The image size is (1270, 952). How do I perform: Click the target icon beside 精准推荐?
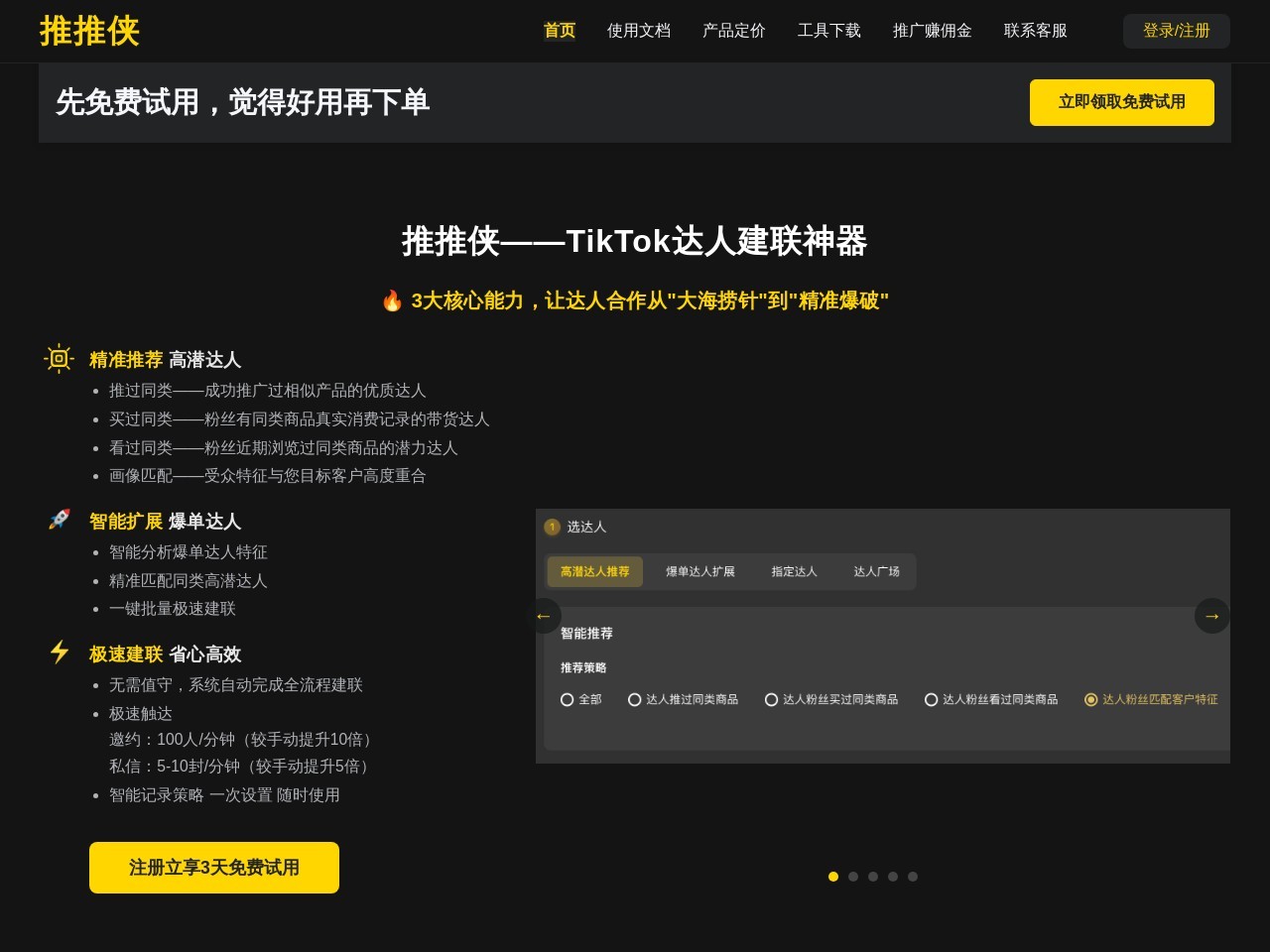59,359
